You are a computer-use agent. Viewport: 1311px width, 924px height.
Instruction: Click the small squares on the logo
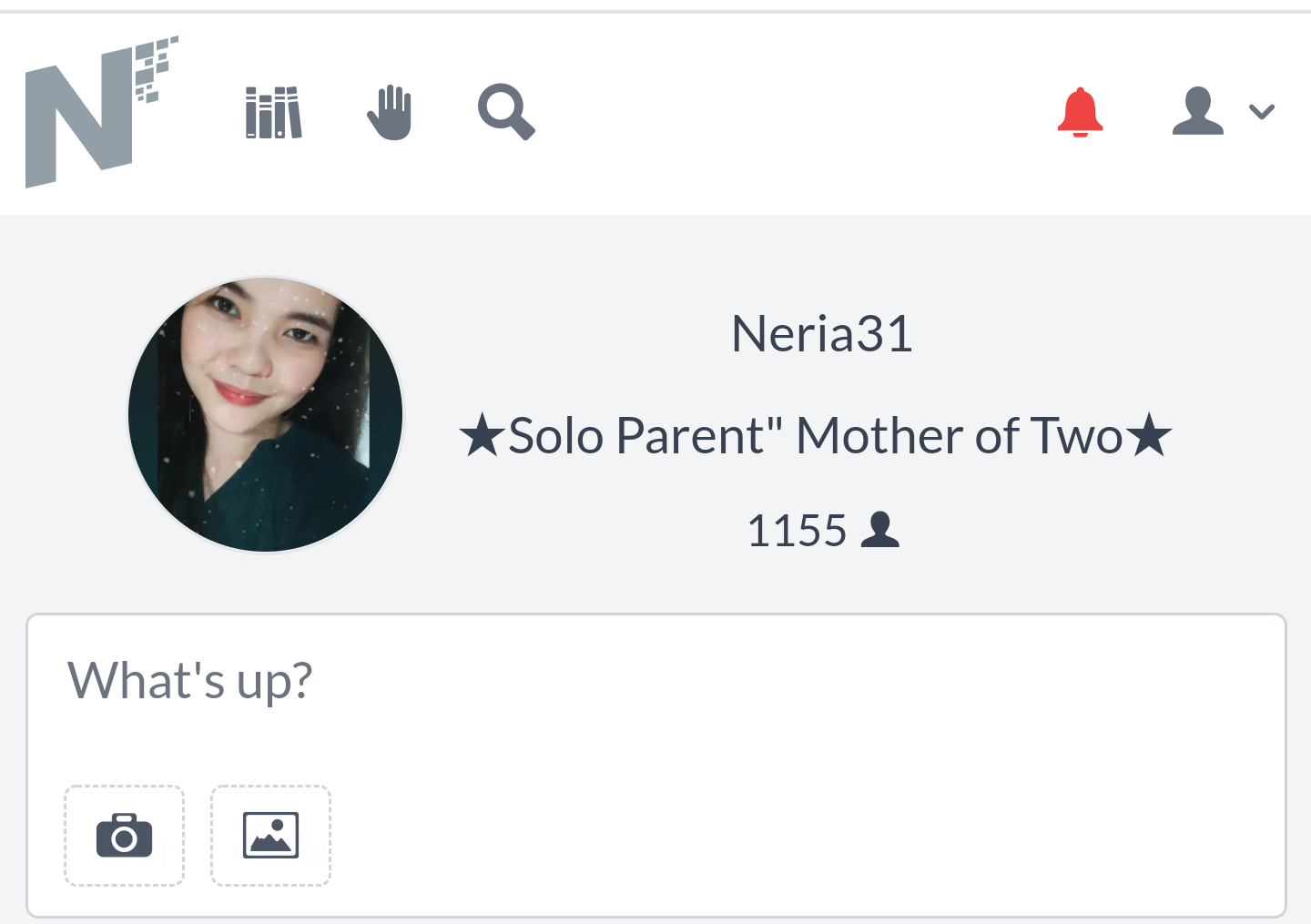coord(156,69)
